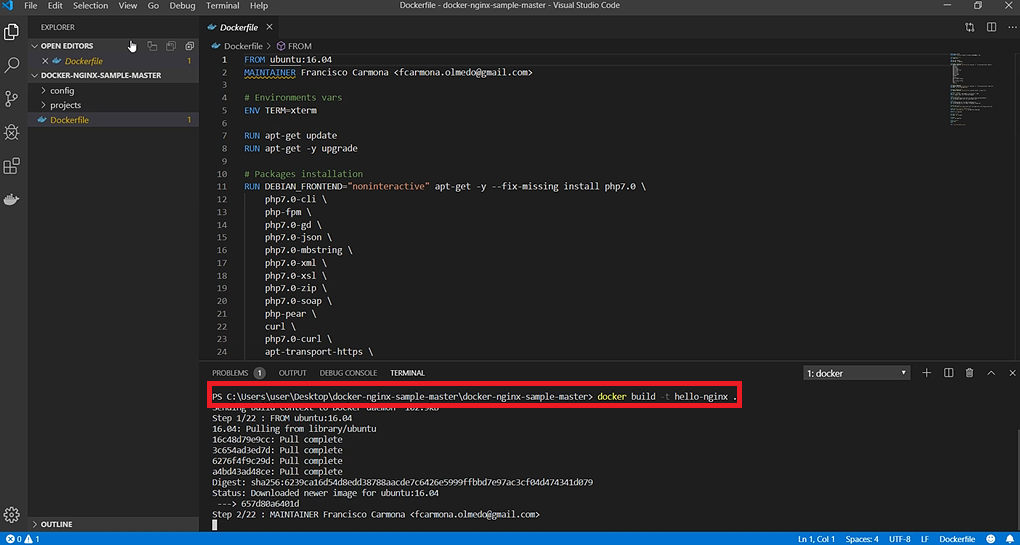1020x546 pixels.
Task: Close Dockerfile entry in Open Editors
Action: pyautogui.click(x=45, y=61)
